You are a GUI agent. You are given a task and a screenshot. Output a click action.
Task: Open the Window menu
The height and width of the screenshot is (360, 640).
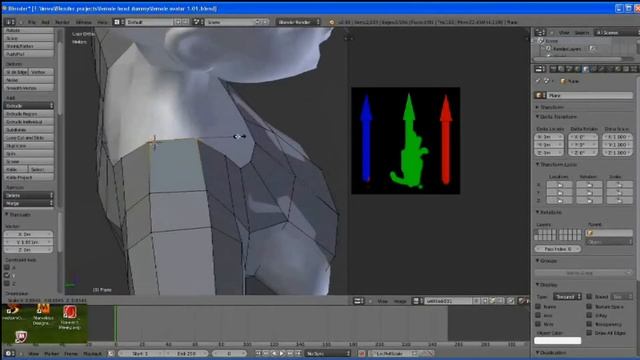[x=84, y=22]
